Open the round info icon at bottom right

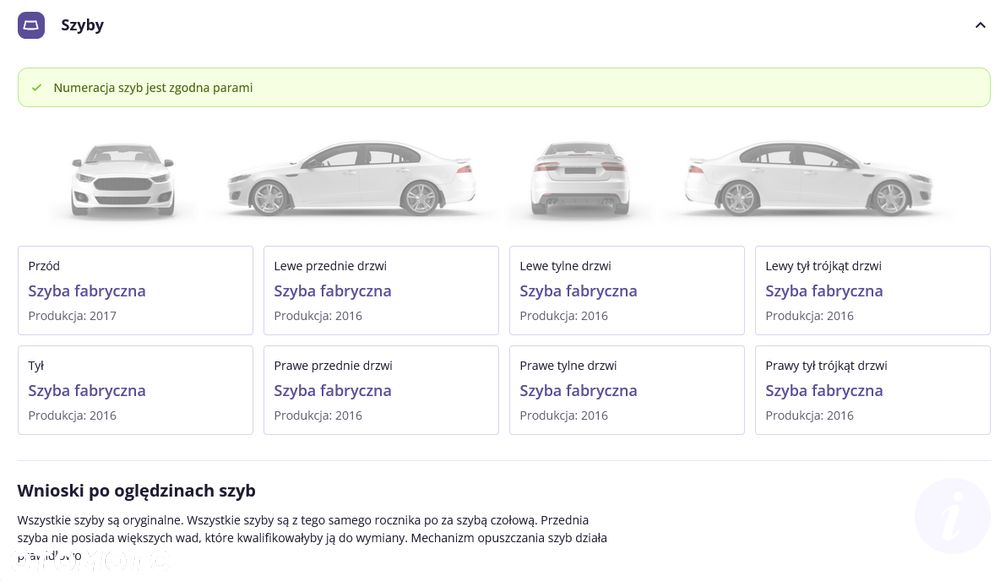(x=953, y=516)
